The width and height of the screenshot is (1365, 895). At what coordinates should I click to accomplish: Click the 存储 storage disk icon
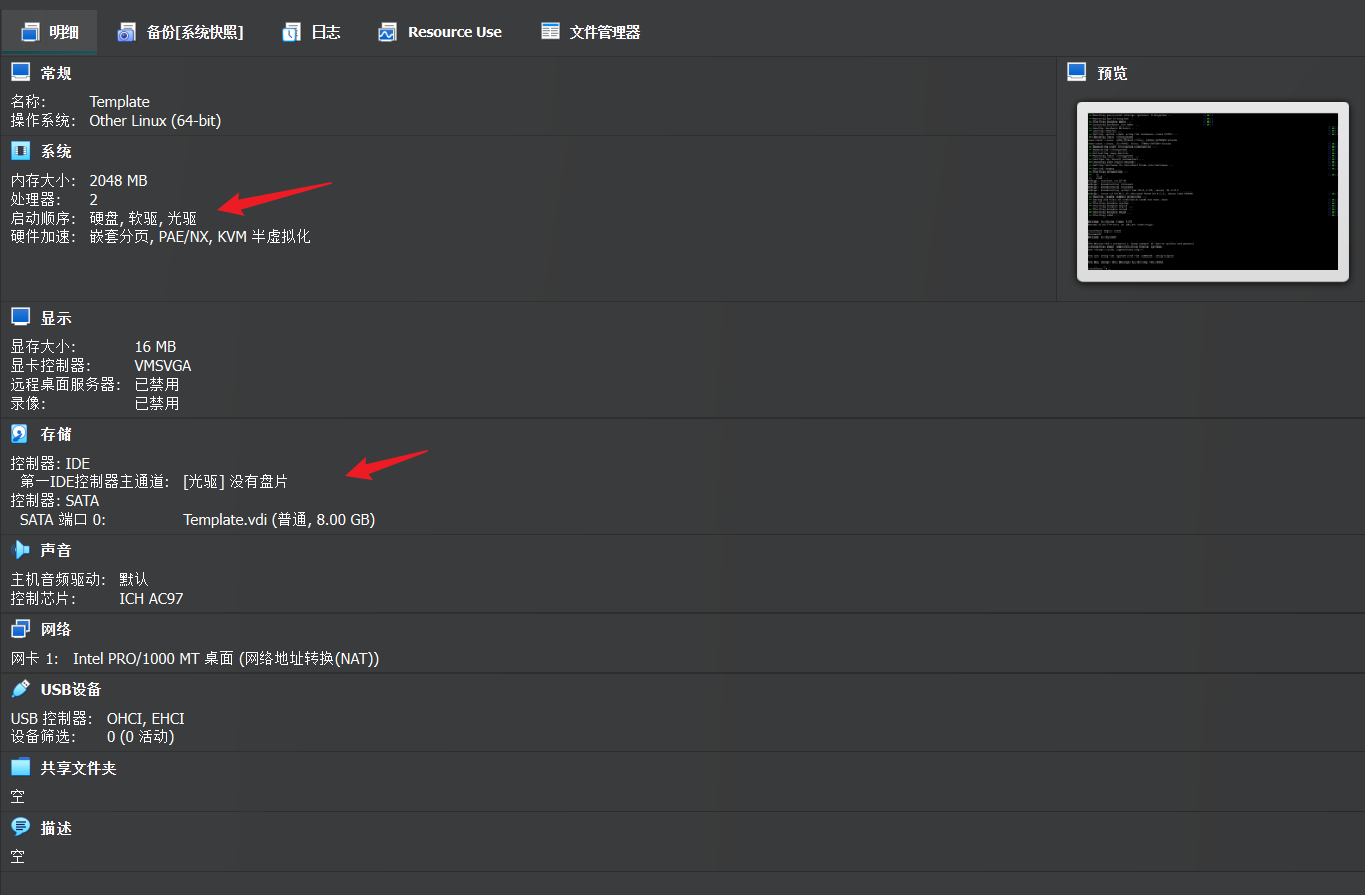[x=20, y=434]
